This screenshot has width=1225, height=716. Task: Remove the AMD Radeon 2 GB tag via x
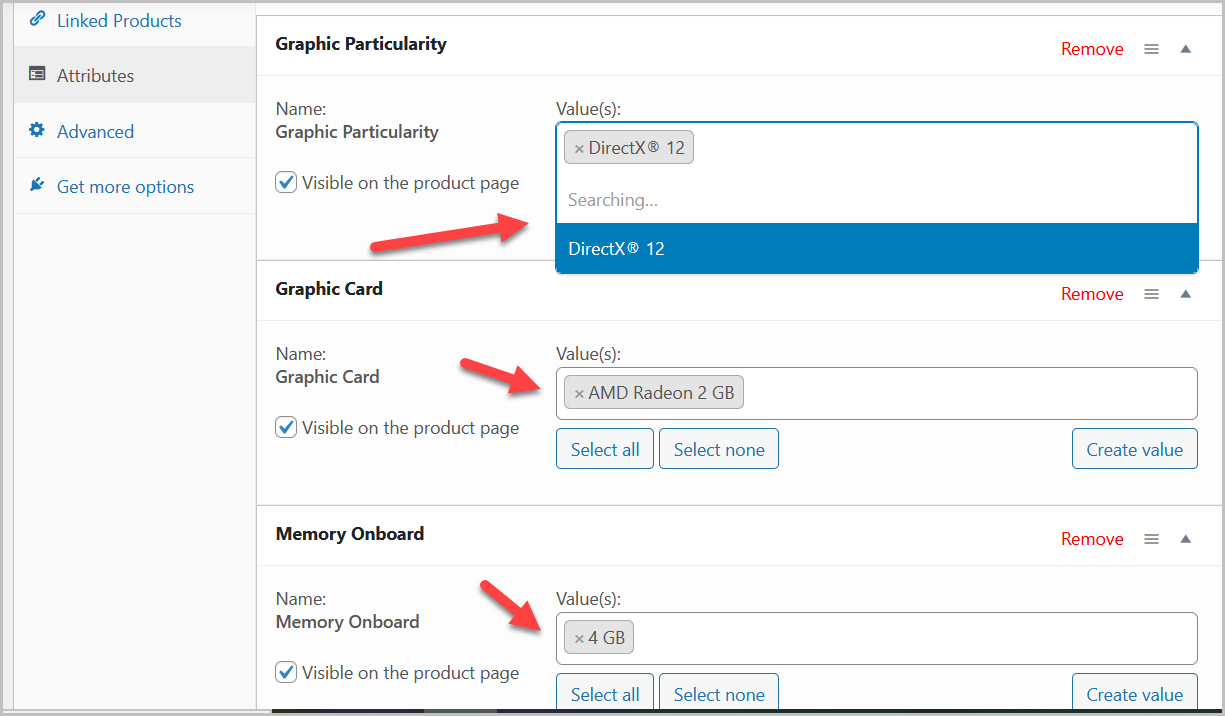(579, 394)
